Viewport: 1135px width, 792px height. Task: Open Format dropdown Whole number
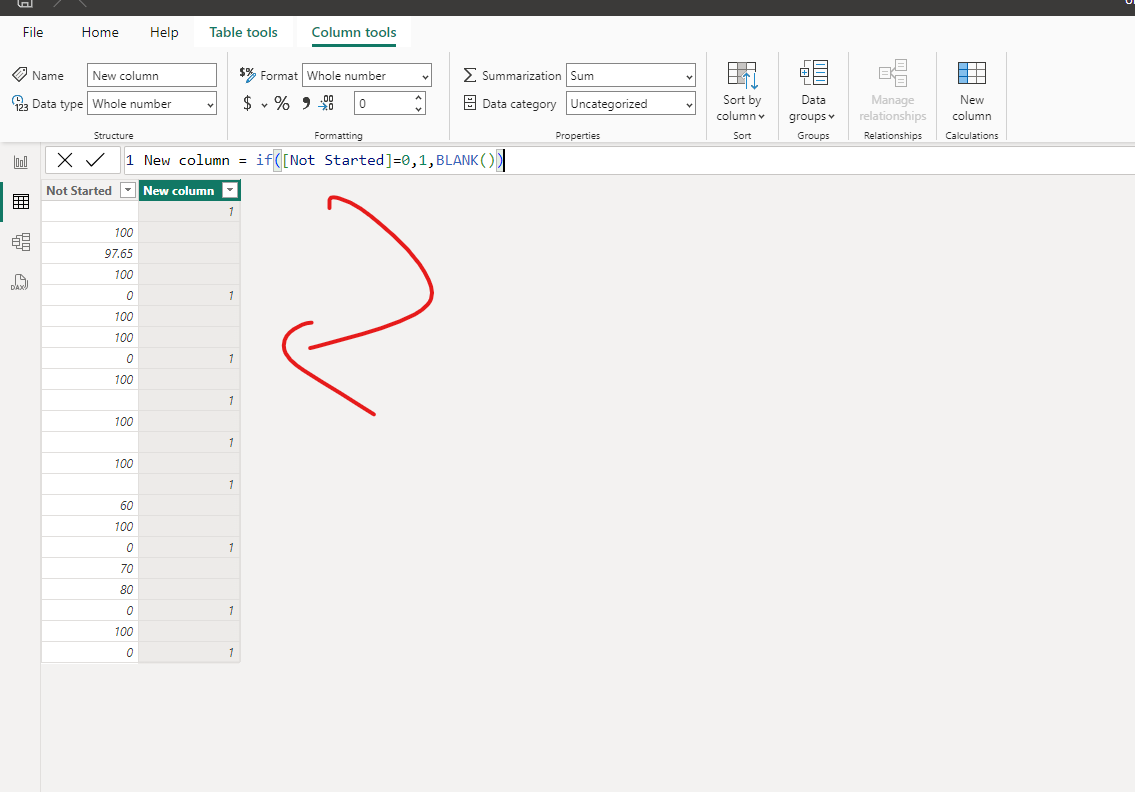tap(367, 75)
